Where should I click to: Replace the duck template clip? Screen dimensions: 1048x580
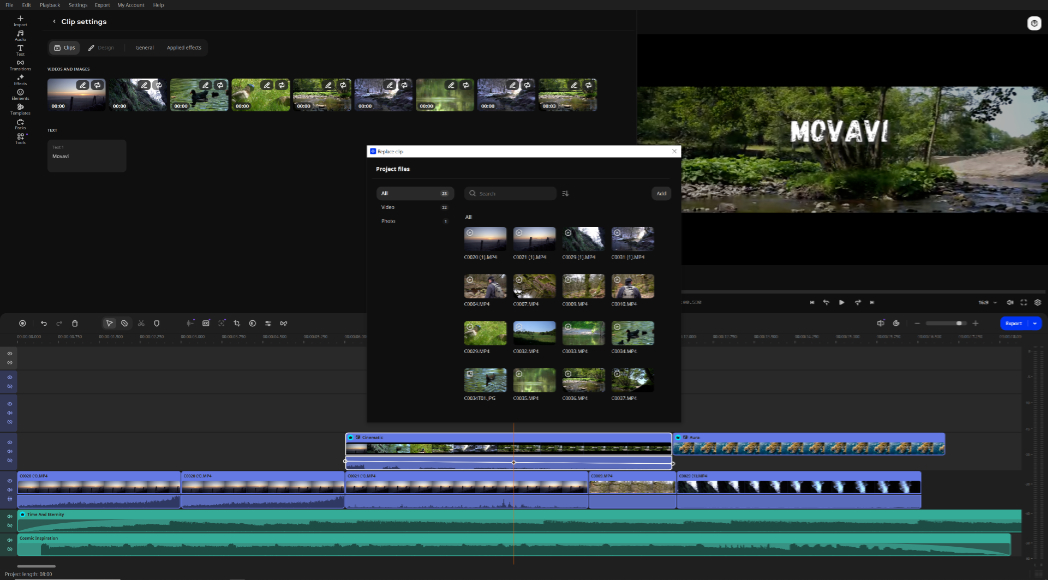tap(220, 85)
